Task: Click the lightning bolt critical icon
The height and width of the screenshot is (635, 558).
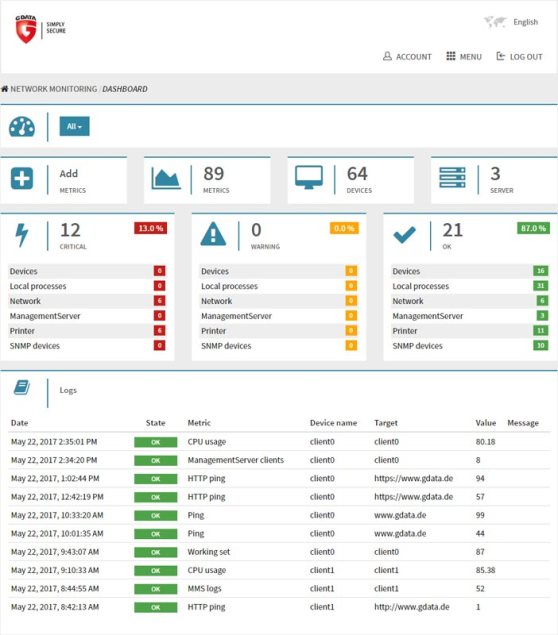Action: 22,234
